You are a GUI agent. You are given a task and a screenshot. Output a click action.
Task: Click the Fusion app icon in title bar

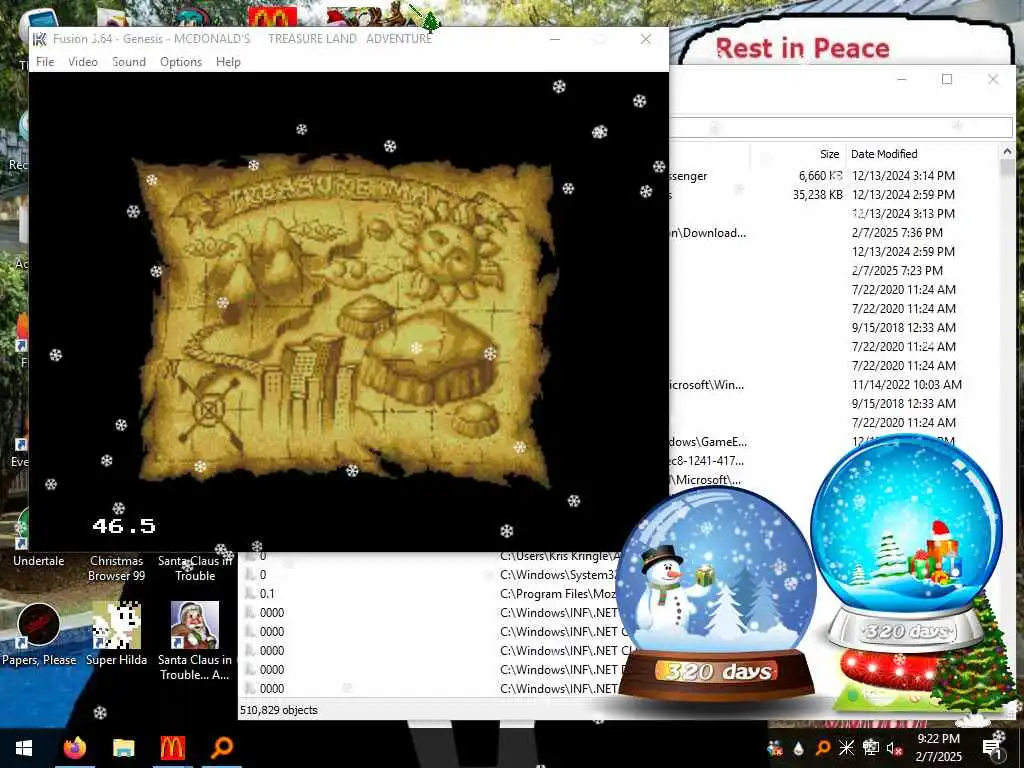point(40,39)
